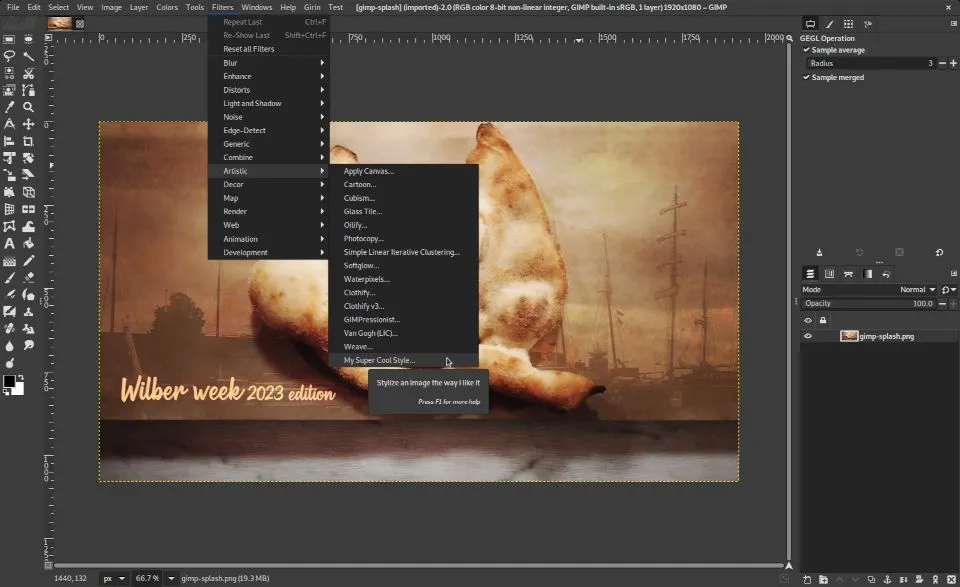Click My Super Cool Style filter entry

[379, 359]
